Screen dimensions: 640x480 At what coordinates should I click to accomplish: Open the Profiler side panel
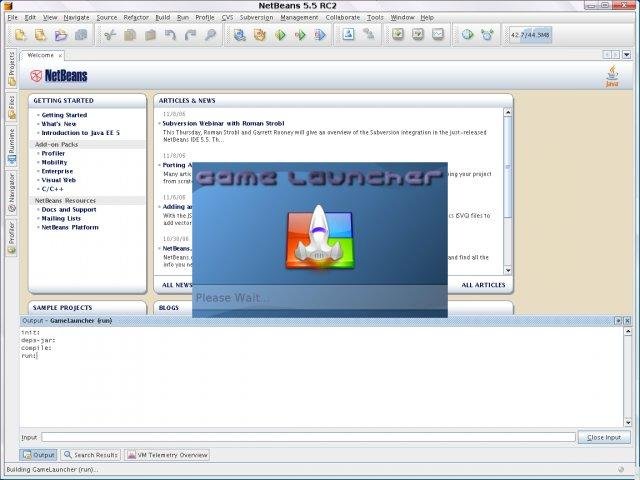[11, 237]
